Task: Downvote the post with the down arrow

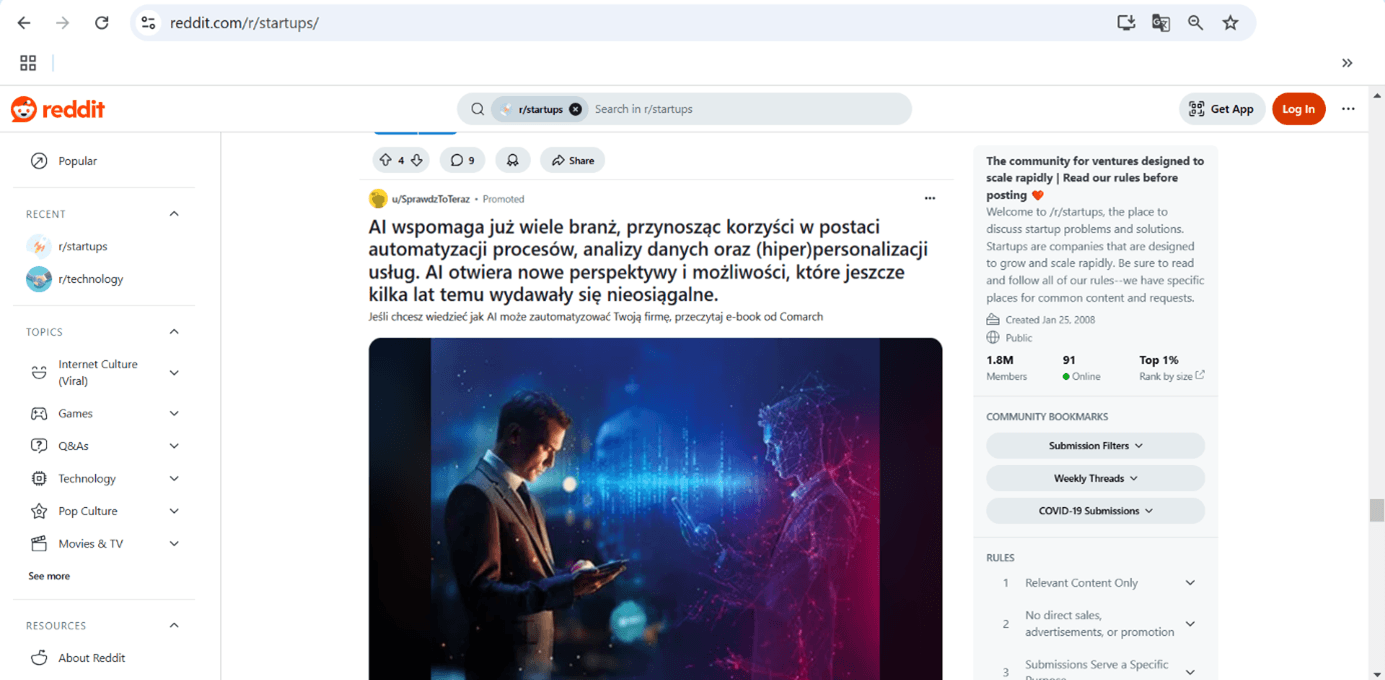Action: (417, 160)
